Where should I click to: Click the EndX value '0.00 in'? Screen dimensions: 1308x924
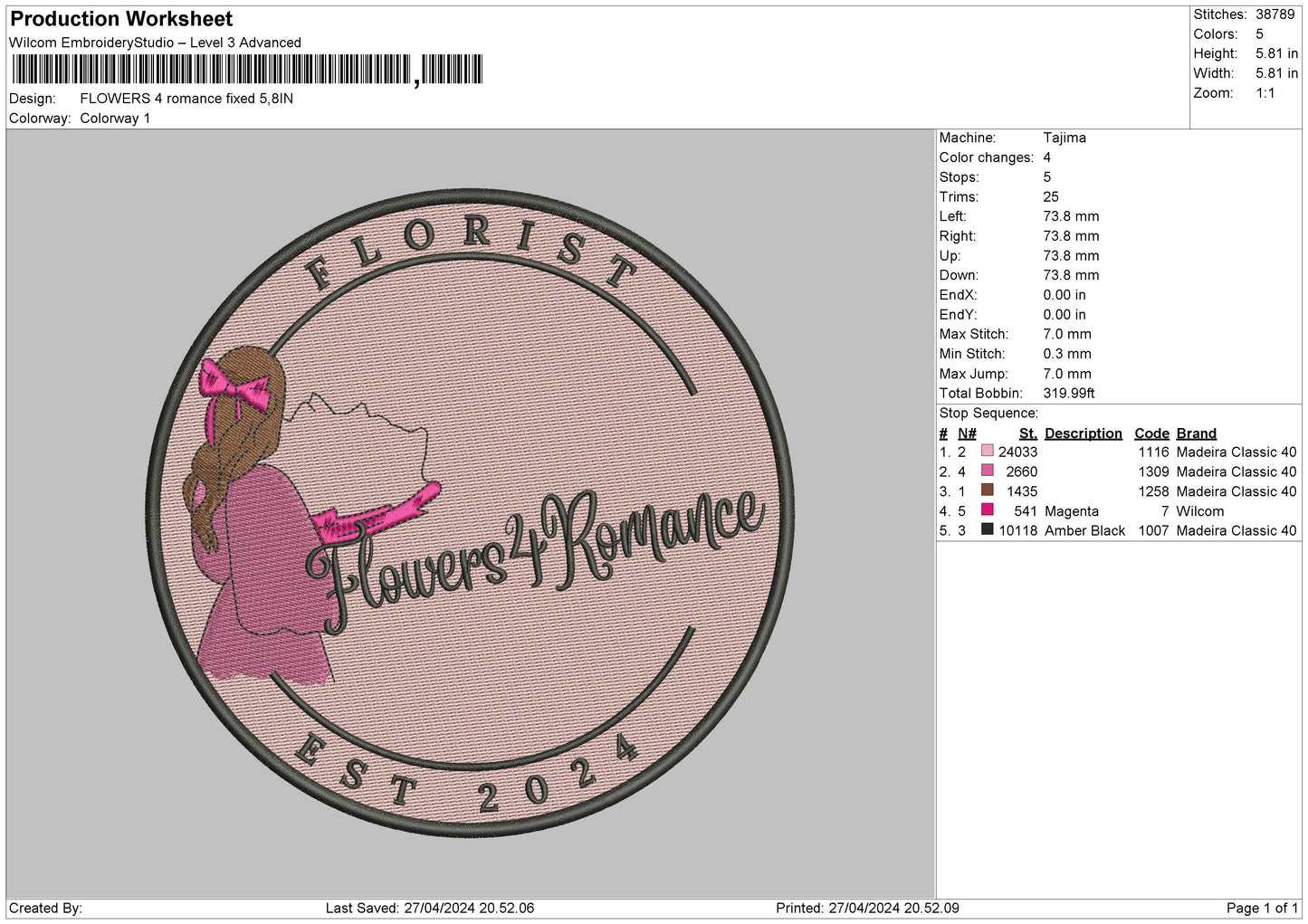pos(1065,295)
